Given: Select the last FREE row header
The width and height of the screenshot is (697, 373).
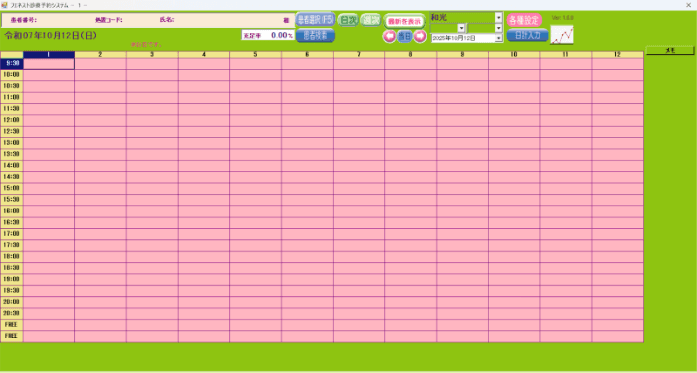Looking at the screenshot, I should pos(12,337).
